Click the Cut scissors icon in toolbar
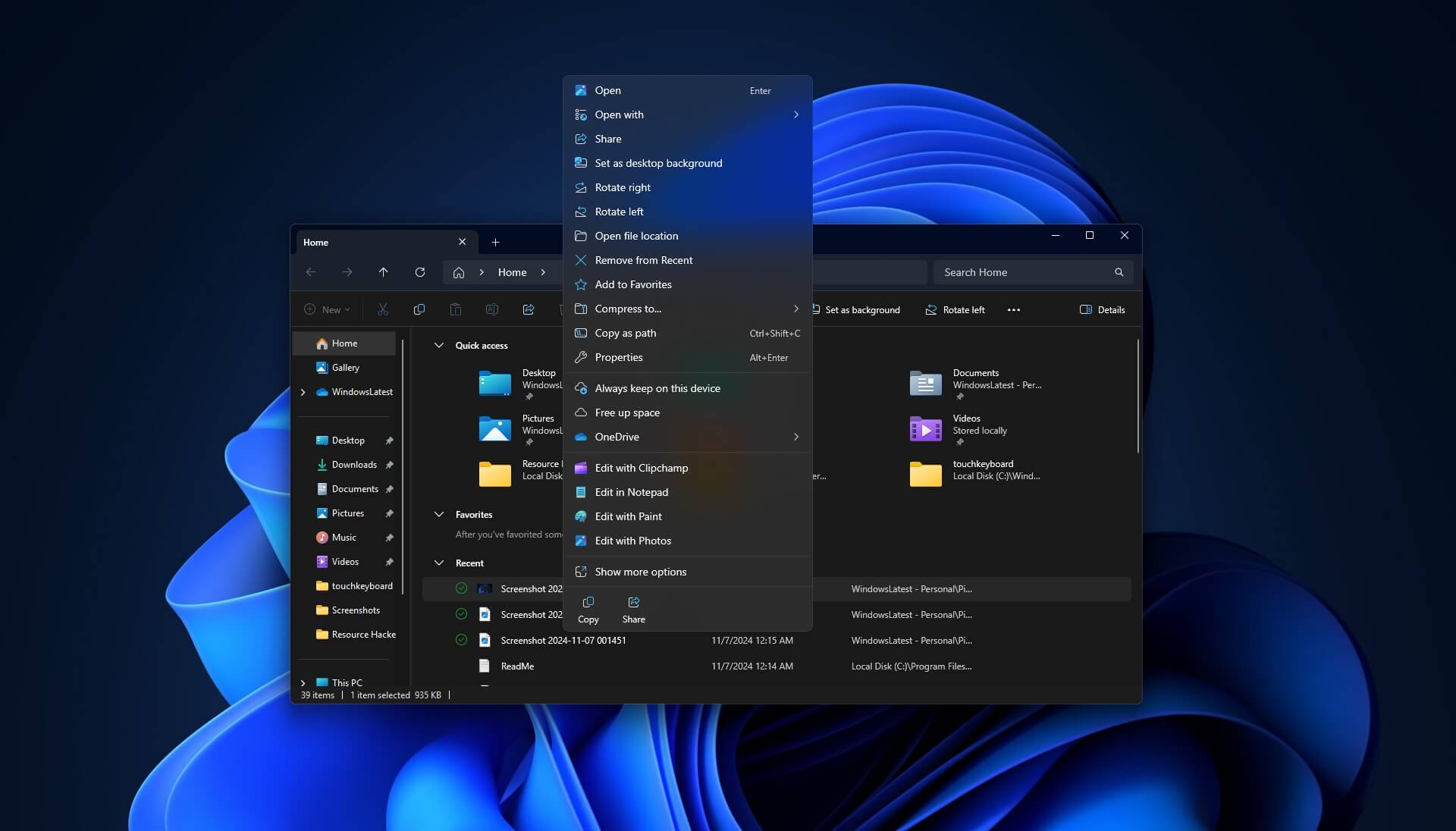 pos(383,309)
